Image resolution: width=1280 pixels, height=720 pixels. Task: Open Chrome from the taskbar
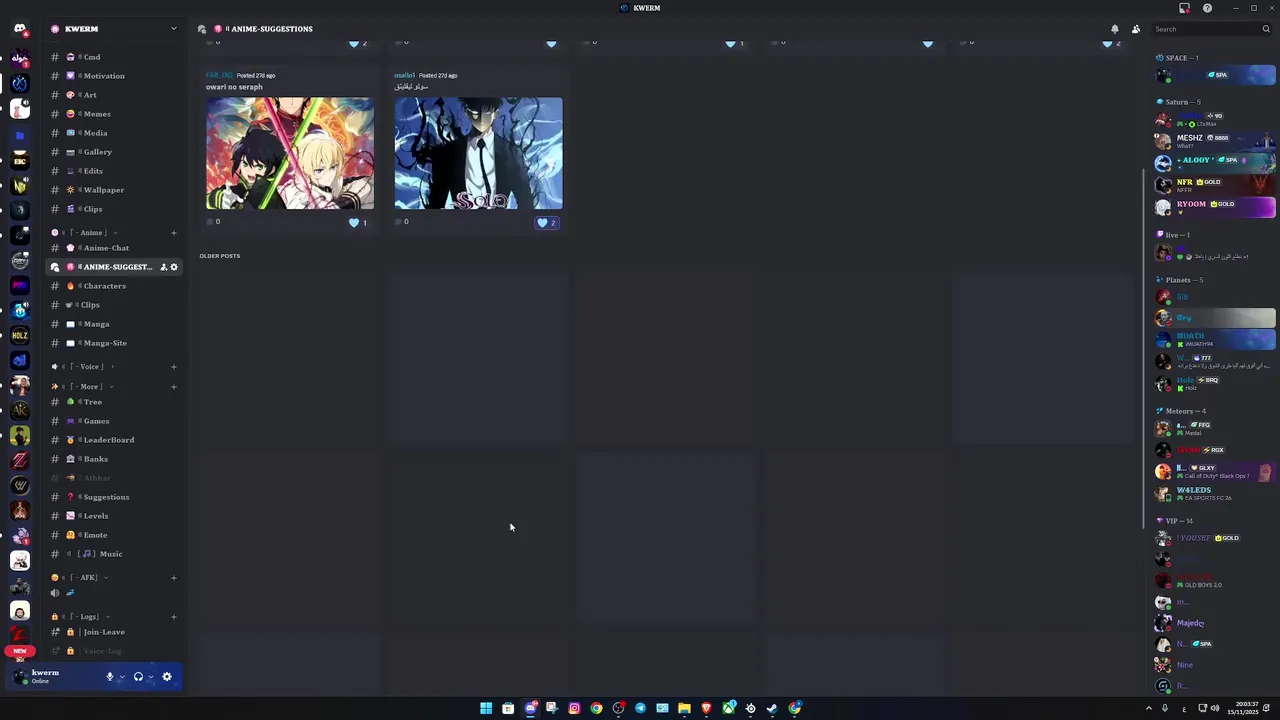click(596, 708)
